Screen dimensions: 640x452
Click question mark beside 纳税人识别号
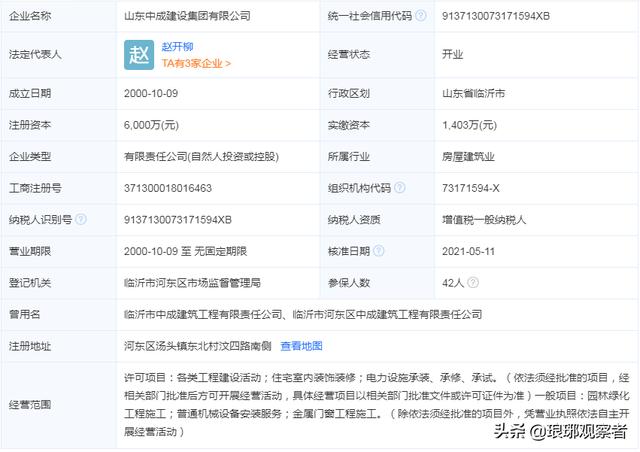pyautogui.click(x=80, y=219)
